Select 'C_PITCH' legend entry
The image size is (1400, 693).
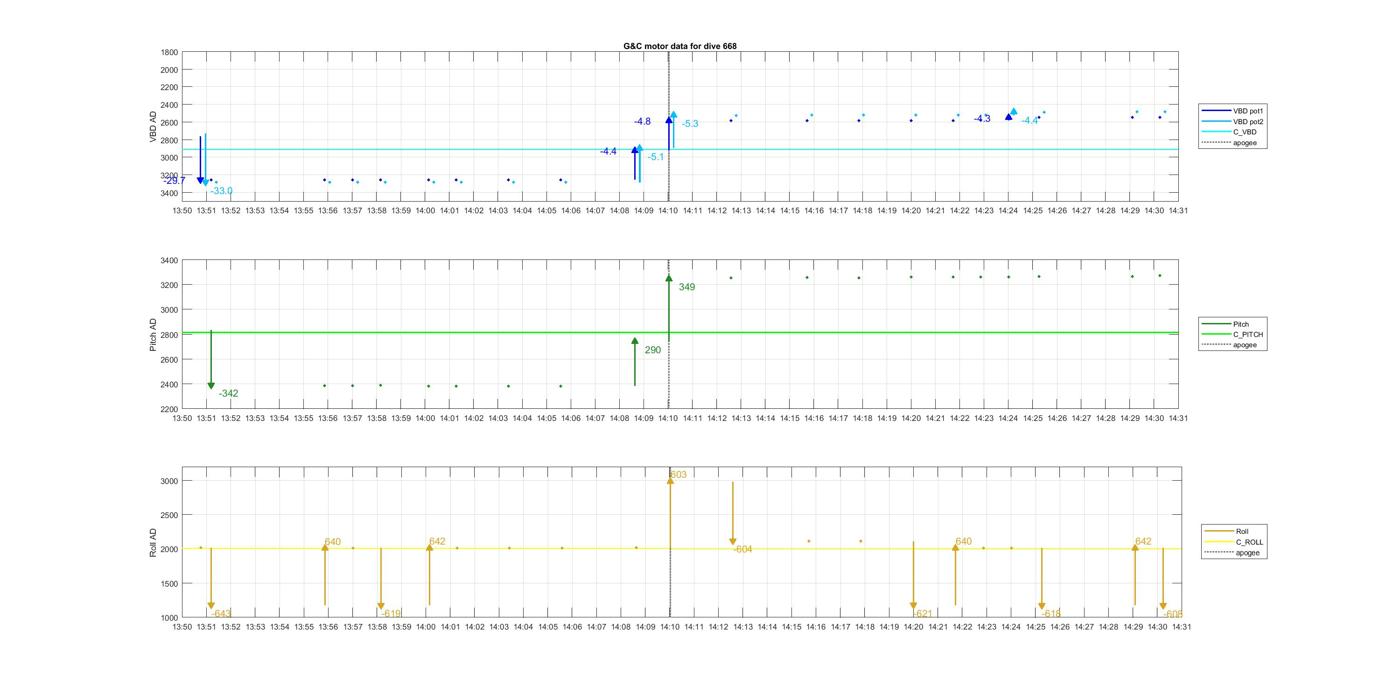click(x=1248, y=334)
